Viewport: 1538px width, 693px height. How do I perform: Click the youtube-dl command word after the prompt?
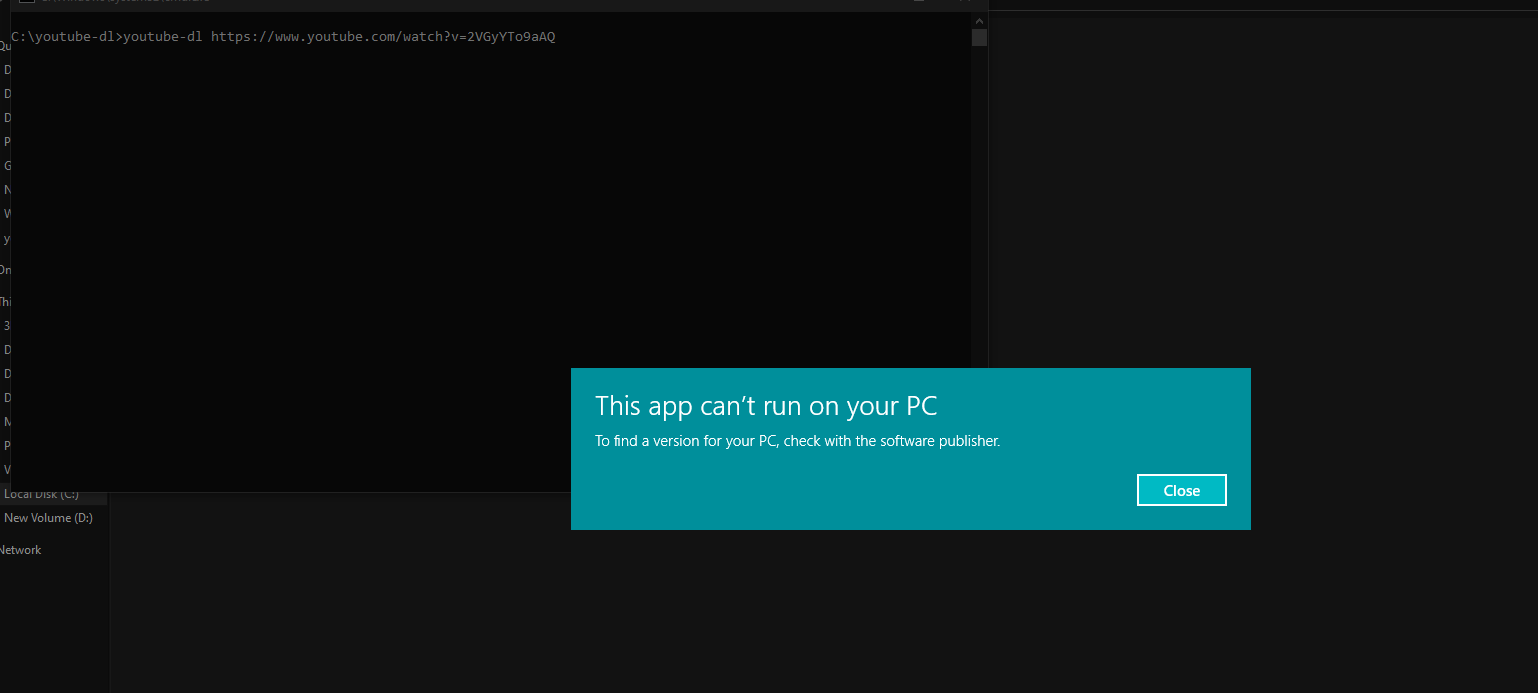point(162,37)
